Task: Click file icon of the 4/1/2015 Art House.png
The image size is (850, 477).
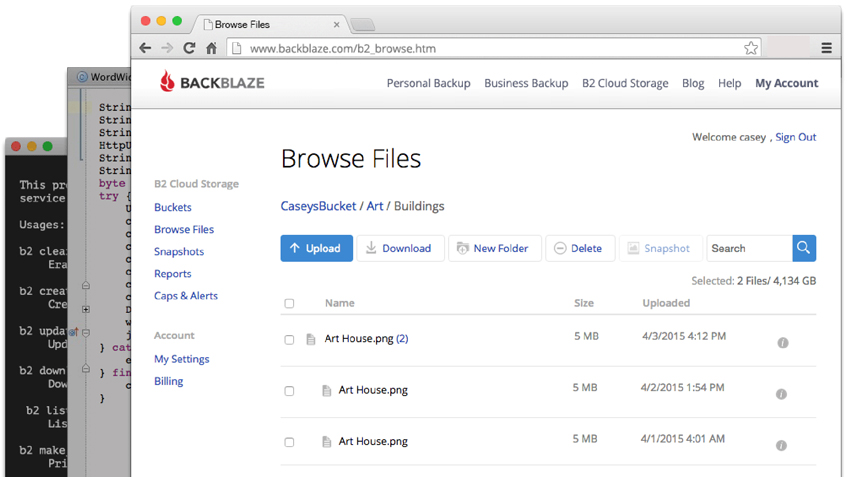Action: point(326,442)
